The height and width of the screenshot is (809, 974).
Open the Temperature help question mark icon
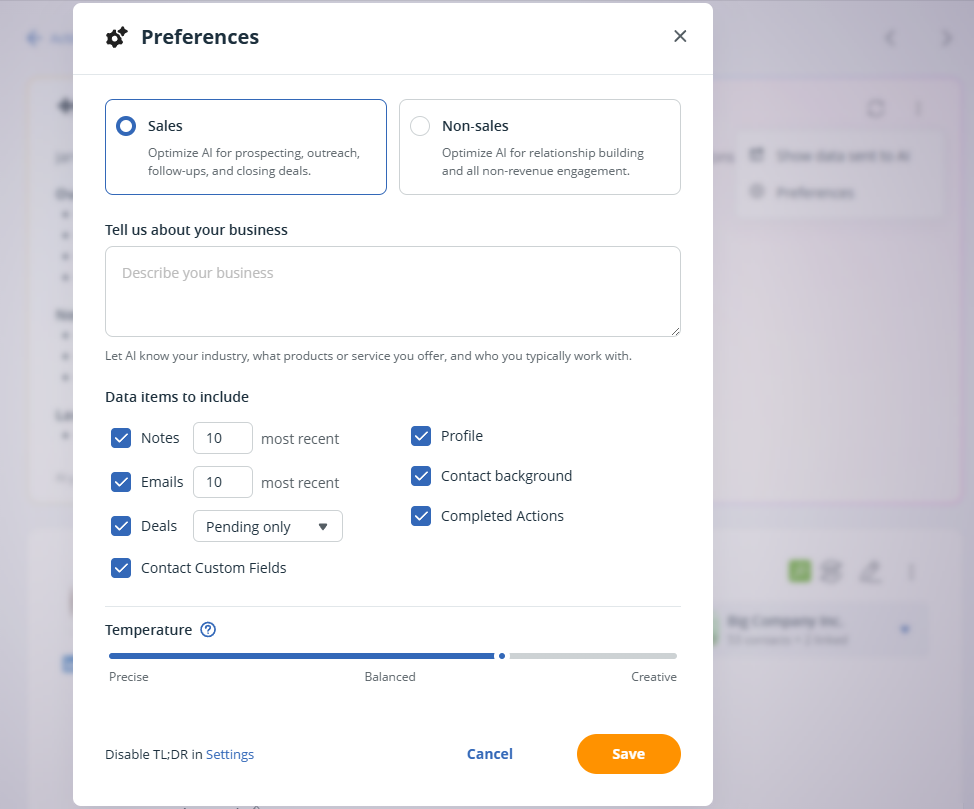(208, 629)
